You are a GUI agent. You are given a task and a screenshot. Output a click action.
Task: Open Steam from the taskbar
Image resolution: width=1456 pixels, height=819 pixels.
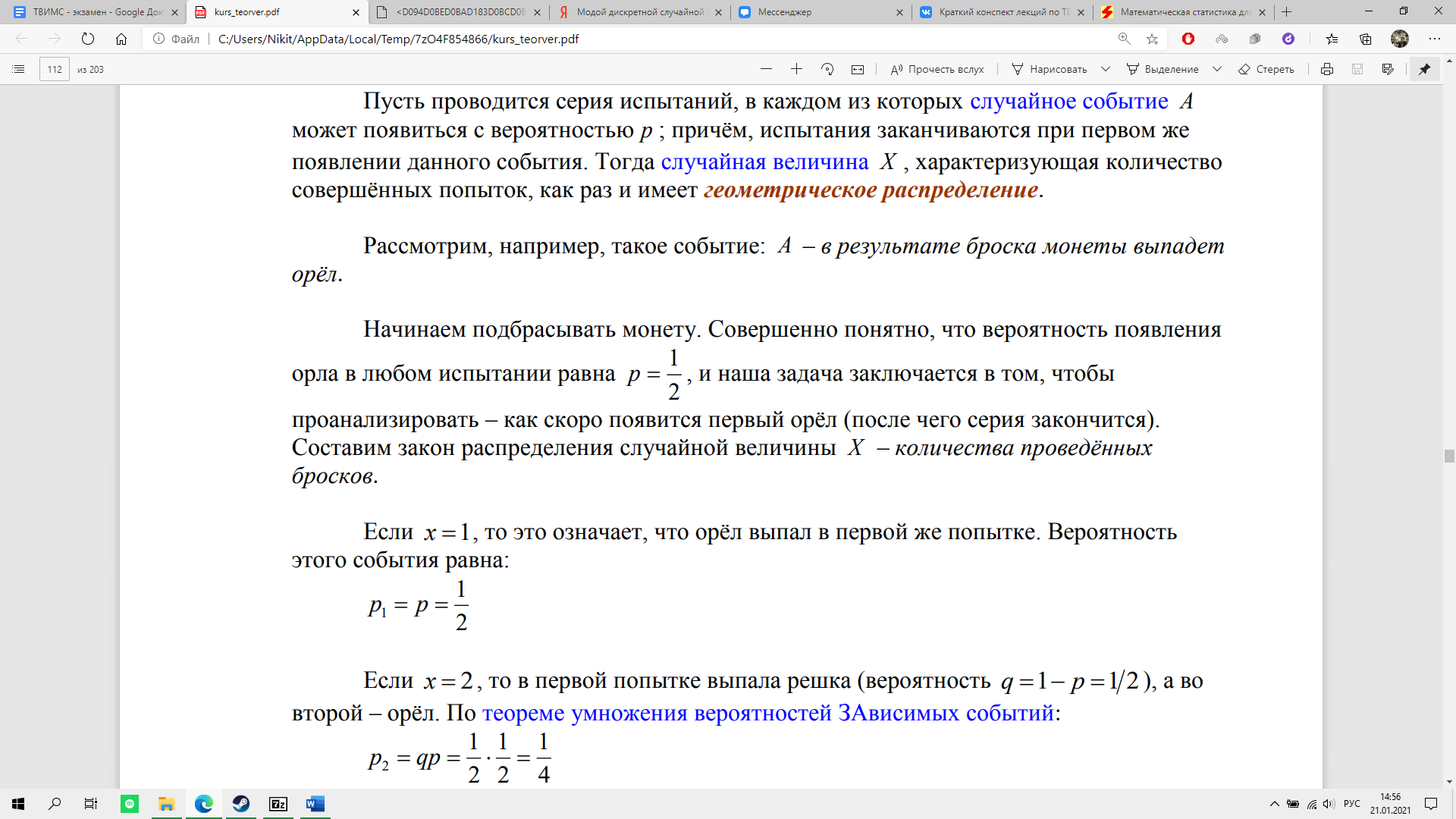click(x=241, y=804)
